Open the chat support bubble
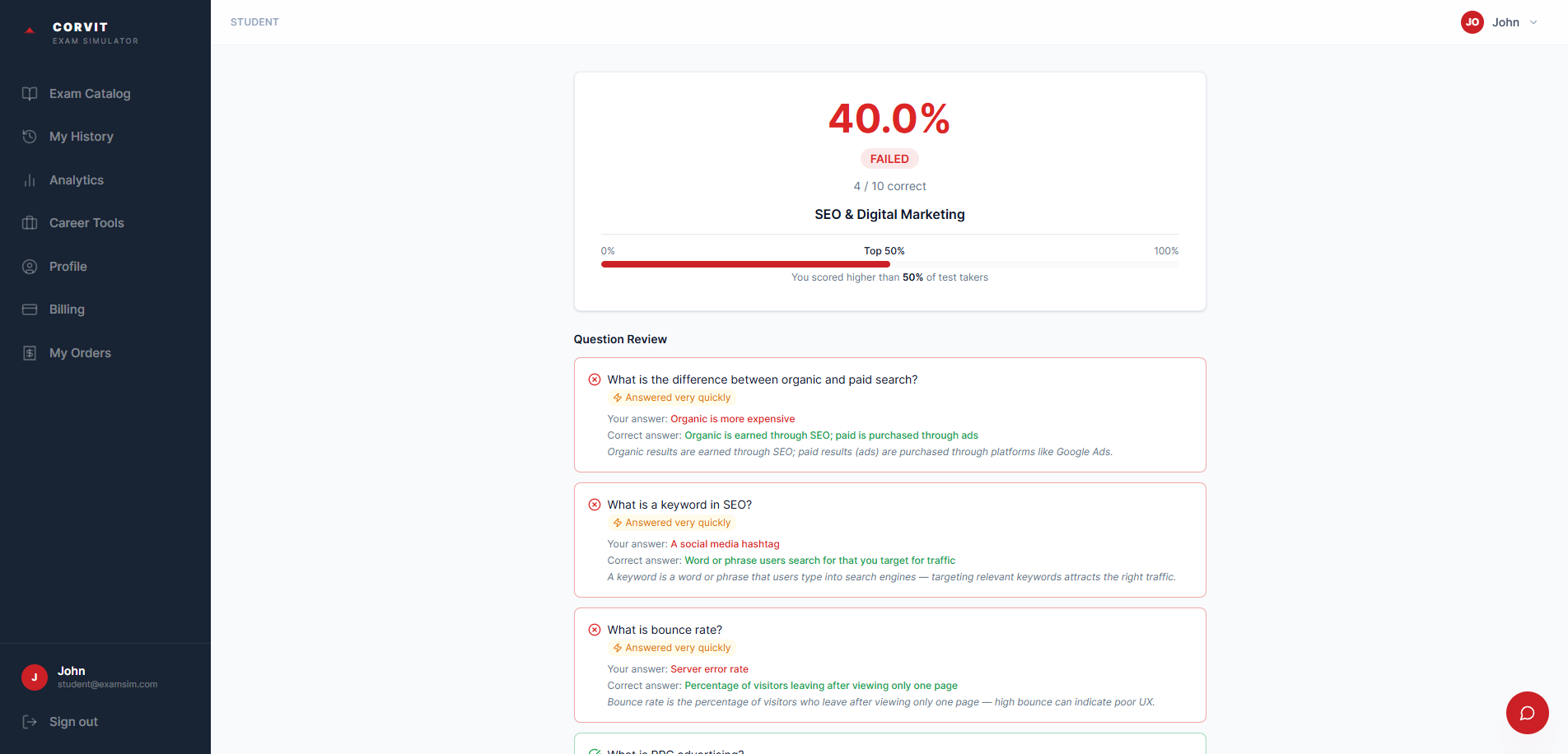 [x=1528, y=713]
